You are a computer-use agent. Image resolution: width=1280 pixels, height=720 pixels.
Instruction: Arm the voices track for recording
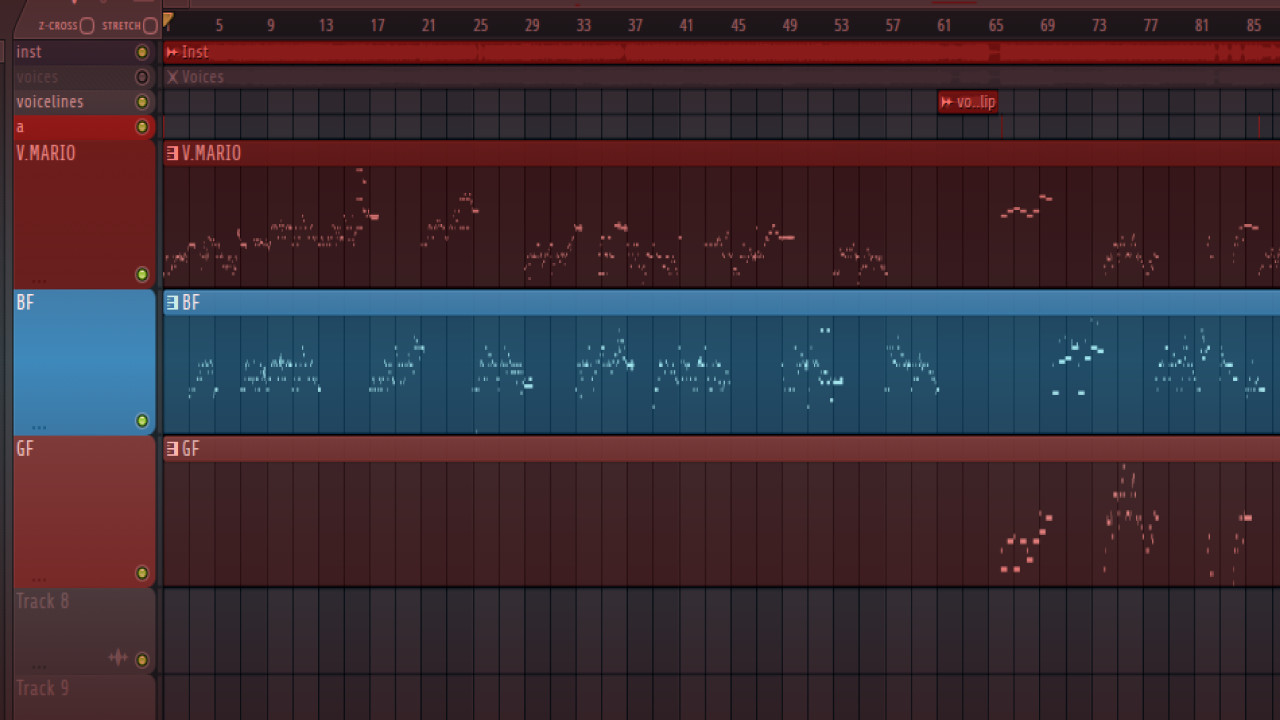pyautogui.click(x=143, y=76)
